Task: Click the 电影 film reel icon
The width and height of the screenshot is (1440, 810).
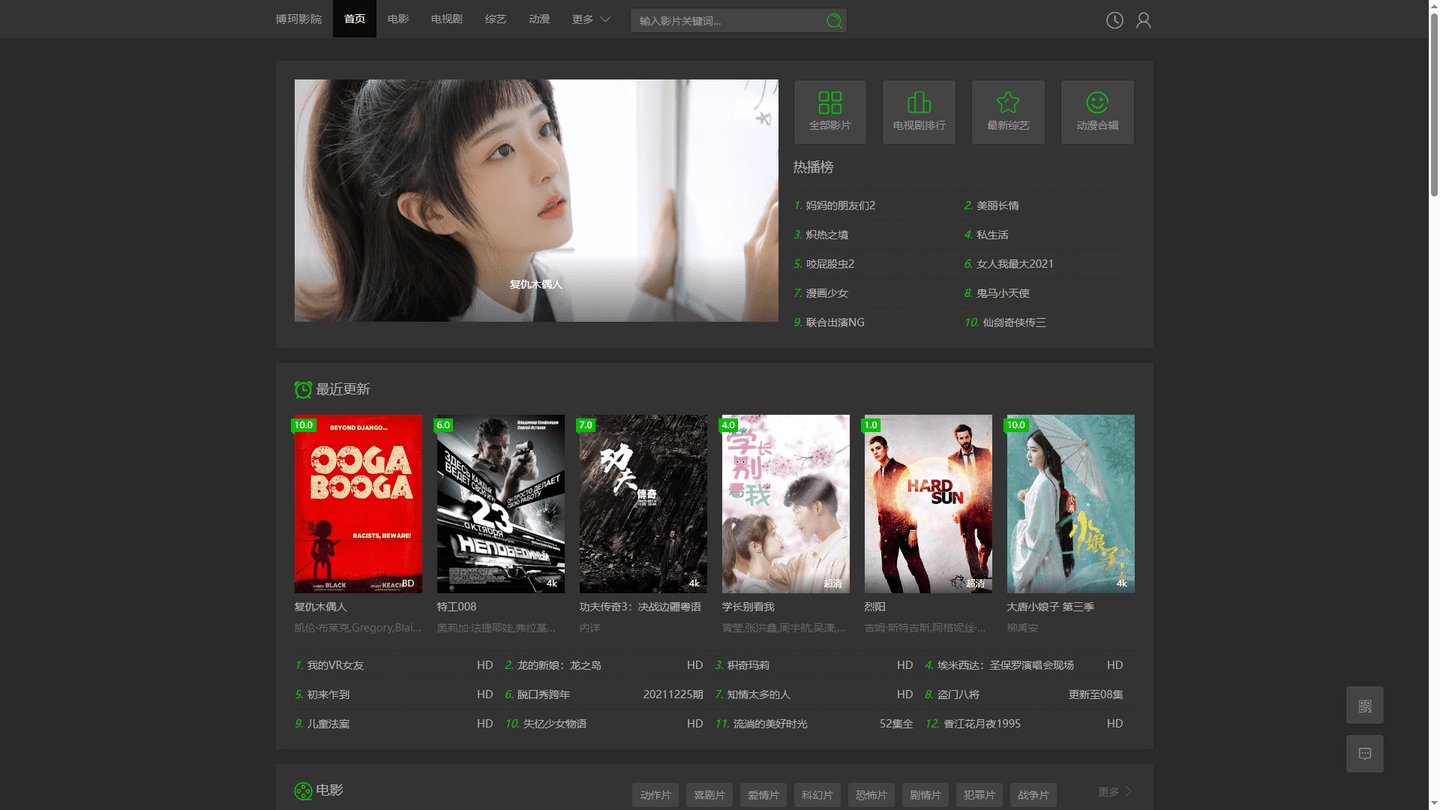Action: [303, 791]
